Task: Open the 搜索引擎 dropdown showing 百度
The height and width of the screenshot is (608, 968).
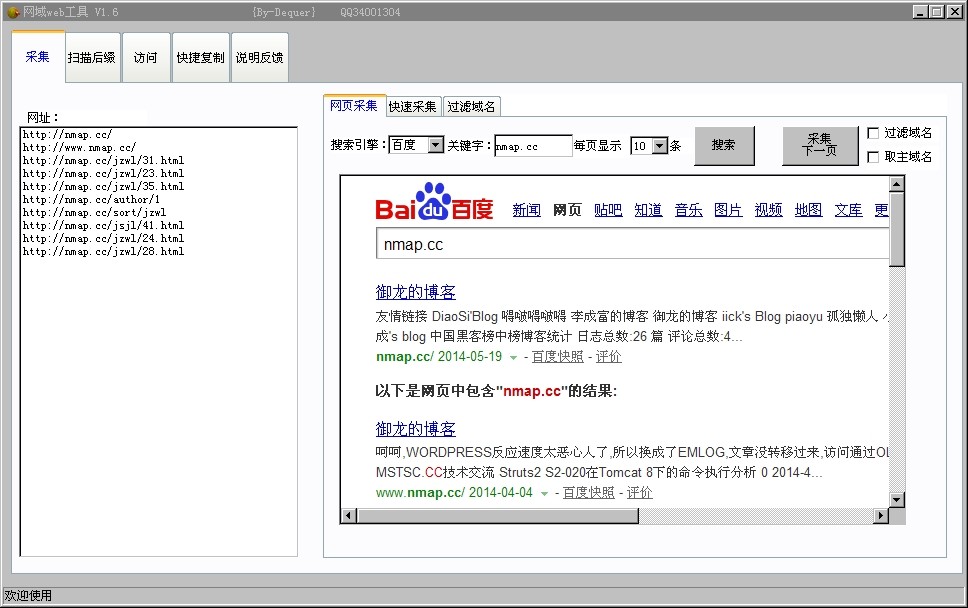Action: click(436, 145)
